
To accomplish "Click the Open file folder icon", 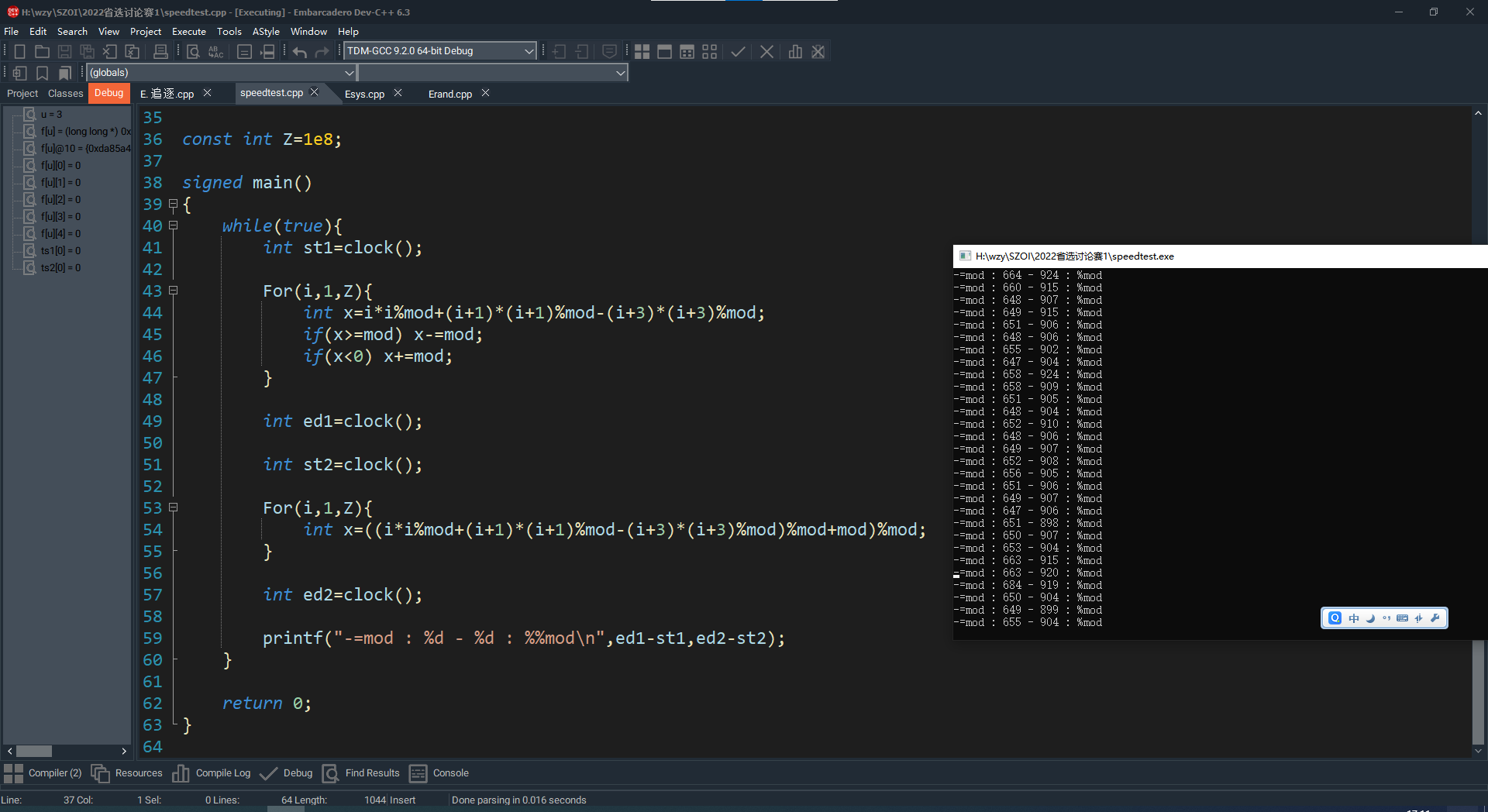I will tap(43, 52).
